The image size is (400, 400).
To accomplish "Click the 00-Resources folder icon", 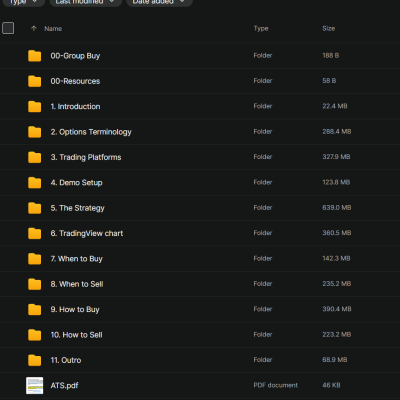I will [35, 81].
